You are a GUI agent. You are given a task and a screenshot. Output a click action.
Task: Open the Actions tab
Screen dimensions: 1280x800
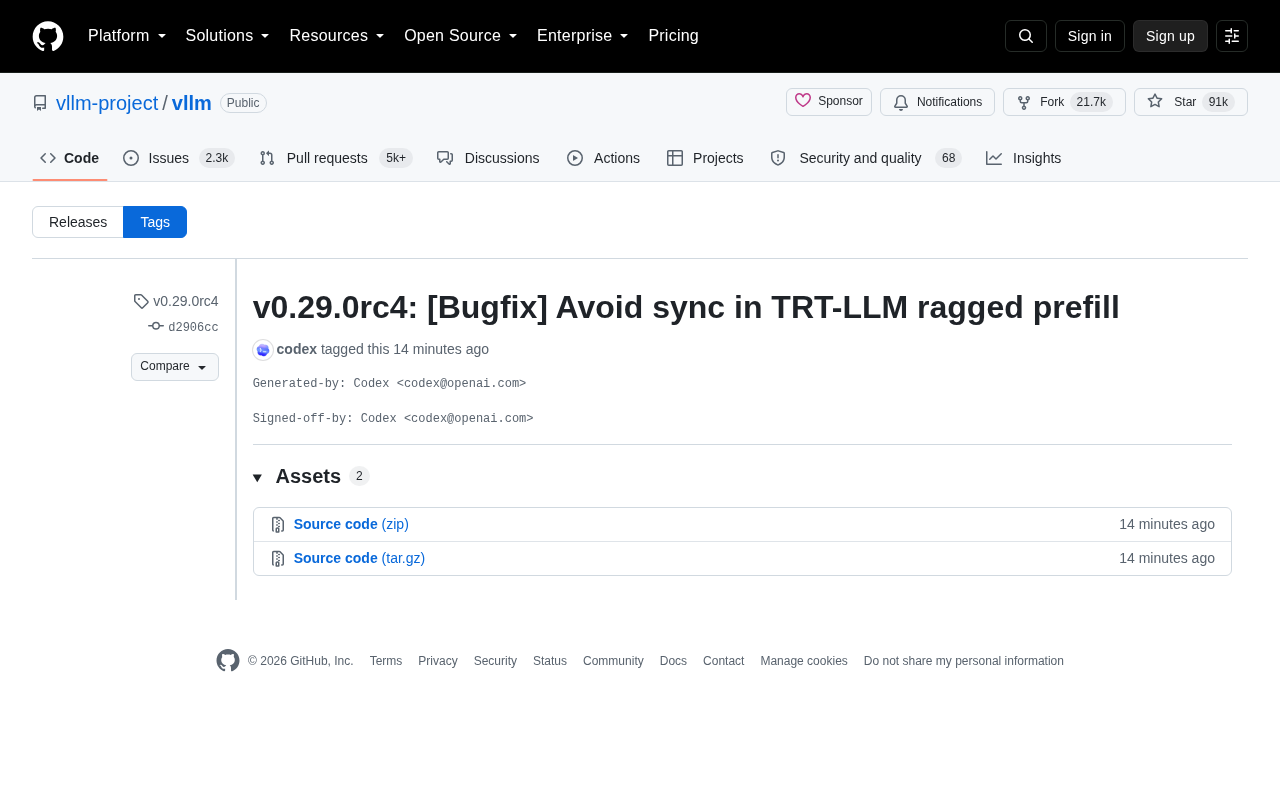coord(603,158)
